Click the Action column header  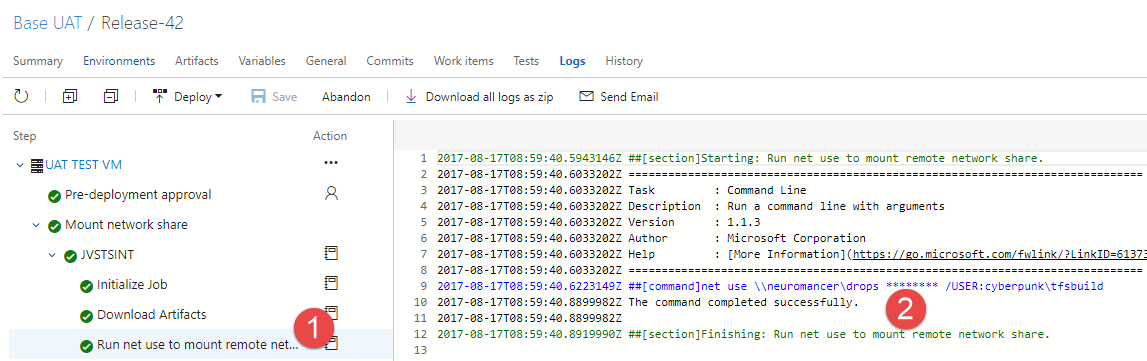tap(329, 136)
